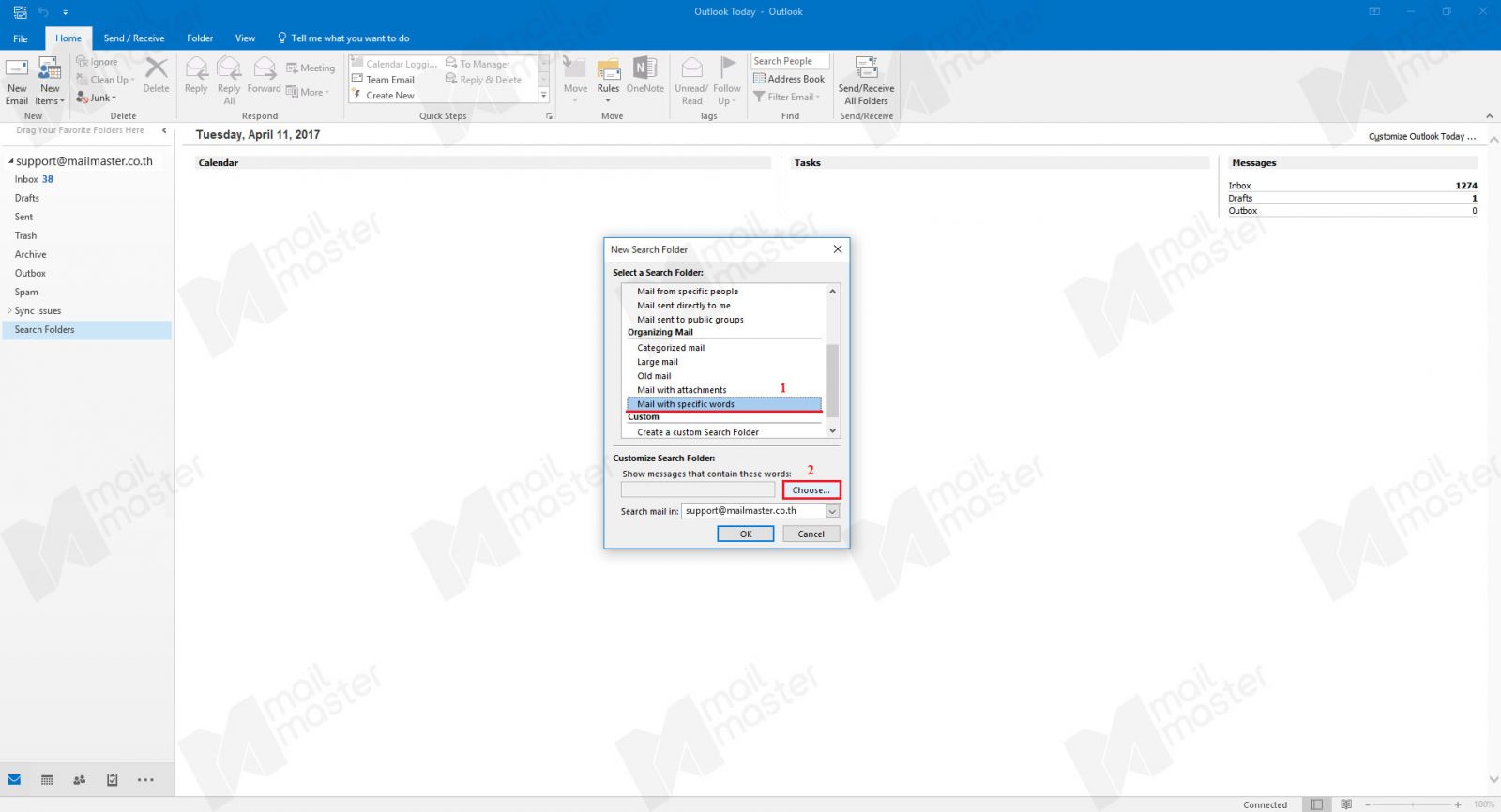Open the Search mail in combo box

coord(761,511)
